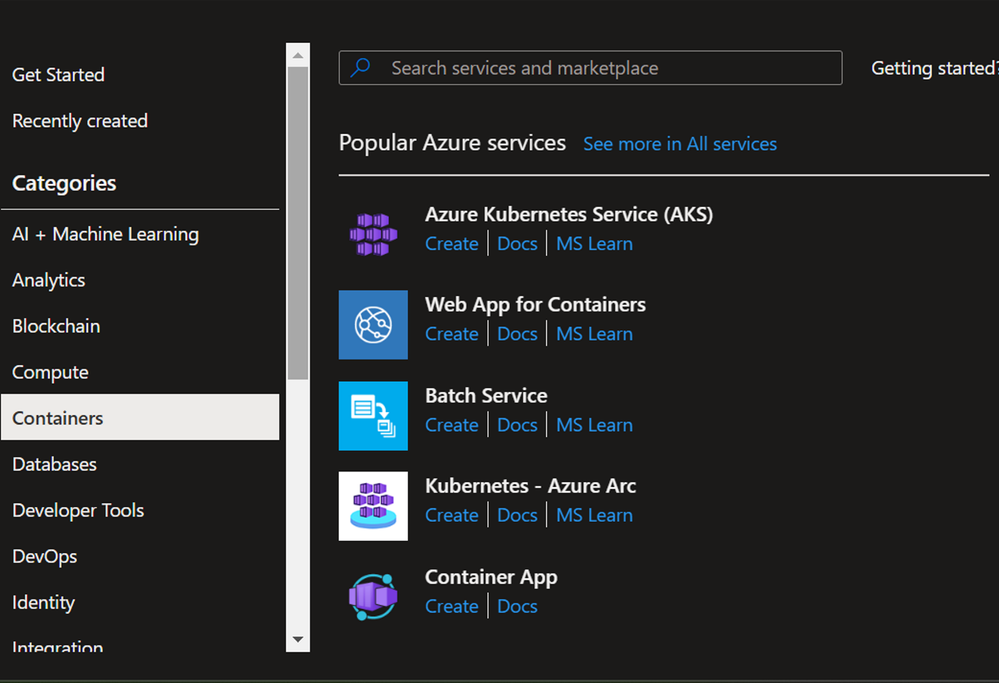Click the Container App icon
This screenshot has height=683, width=999.
click(x=373, y=597)
